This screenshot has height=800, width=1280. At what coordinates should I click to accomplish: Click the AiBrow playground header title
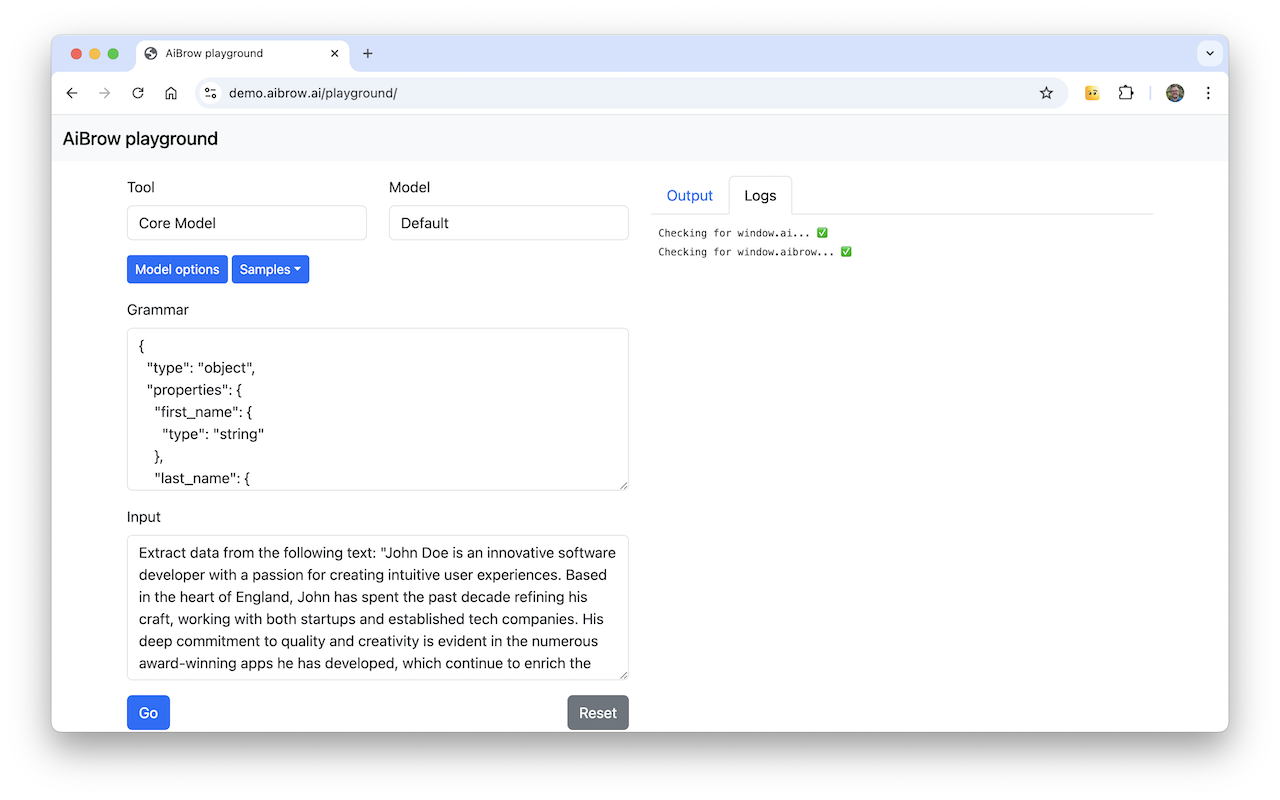pos(140,139)
